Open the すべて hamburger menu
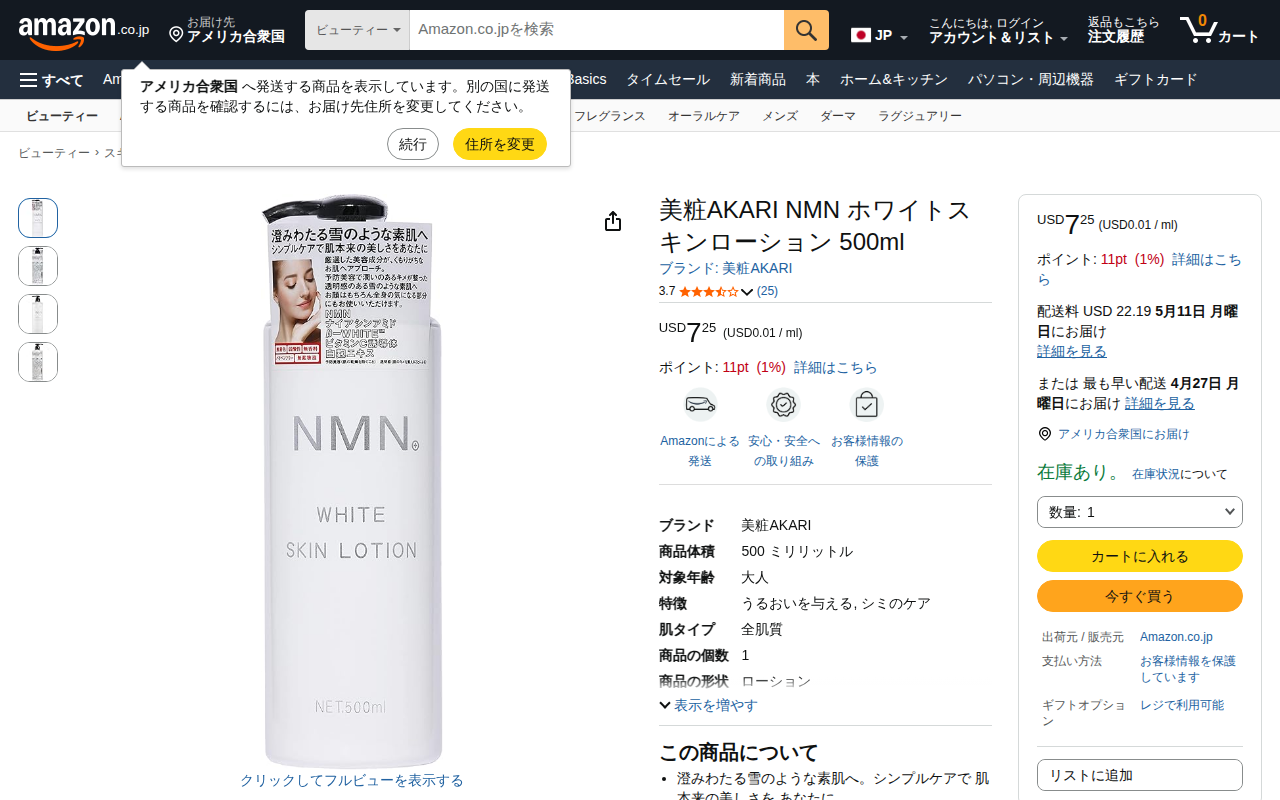Viewport: 1280px width, 800px height. coord(51,80)
